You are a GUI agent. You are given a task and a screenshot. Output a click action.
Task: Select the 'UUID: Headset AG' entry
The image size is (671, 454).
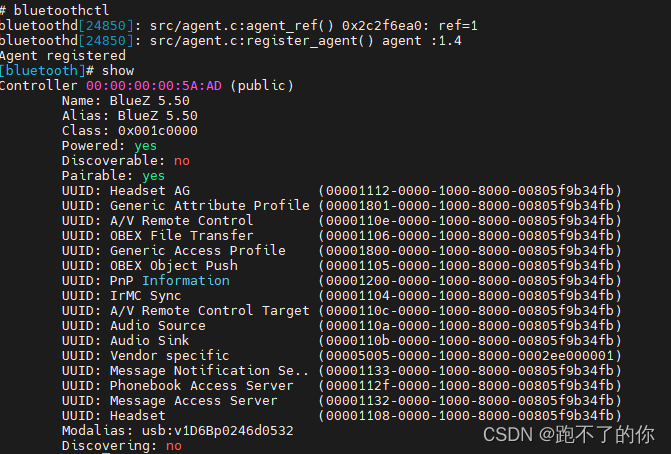tap(126, 191)
